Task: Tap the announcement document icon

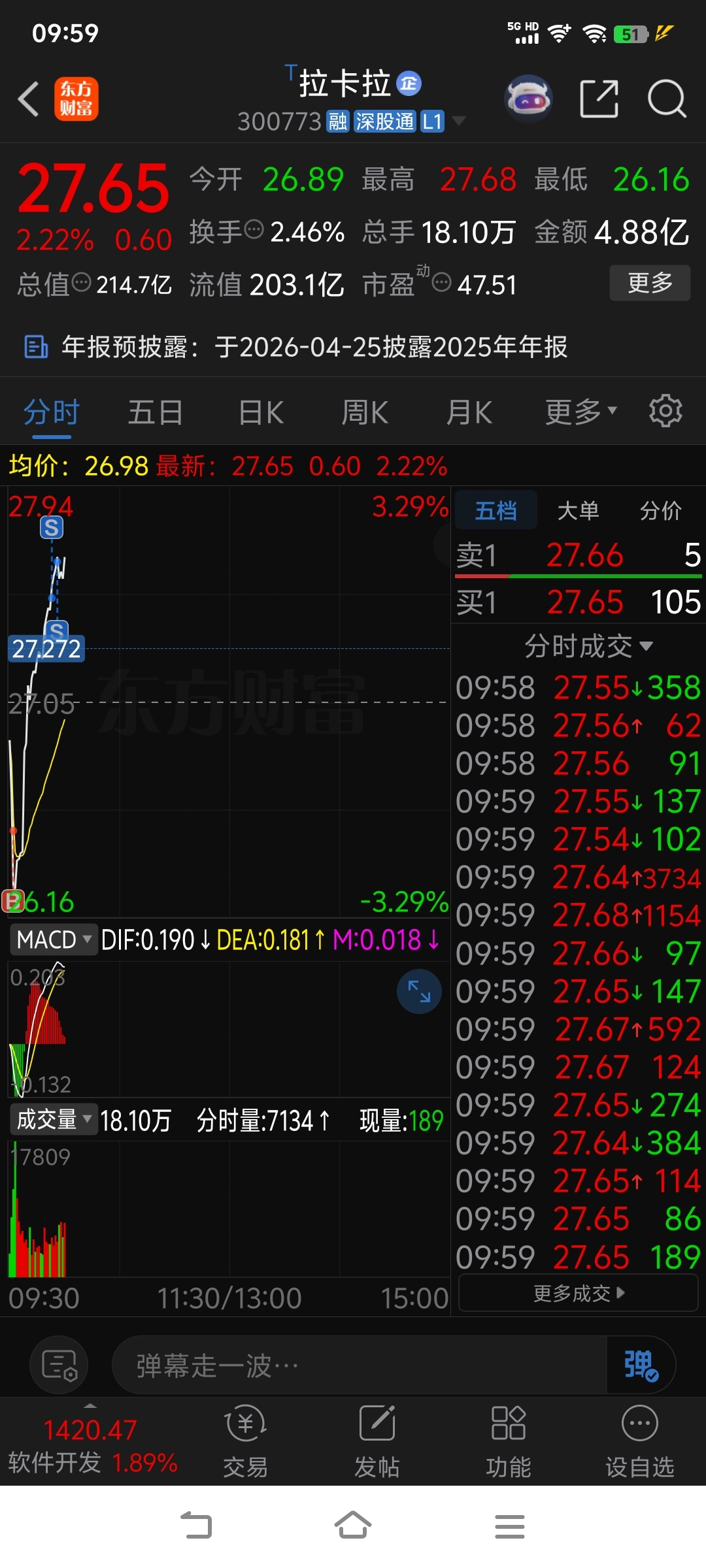Action: click(x=35, y=347)
